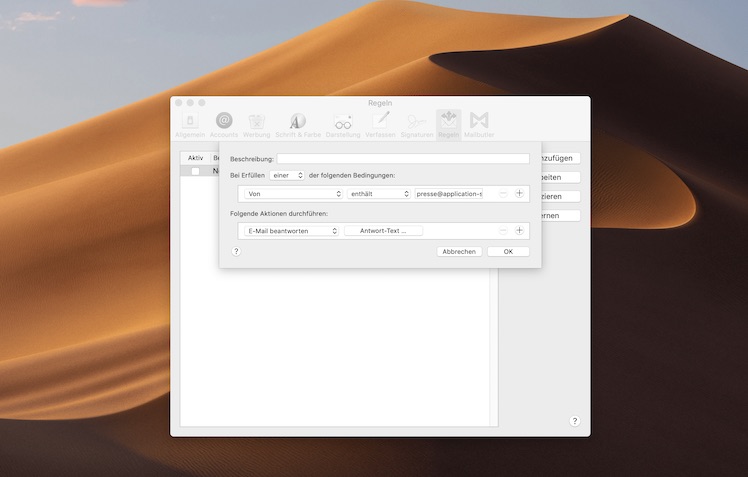Select the Regeln toolbar tab
Viewport: 748px width, 477px height.
(448, 124)
